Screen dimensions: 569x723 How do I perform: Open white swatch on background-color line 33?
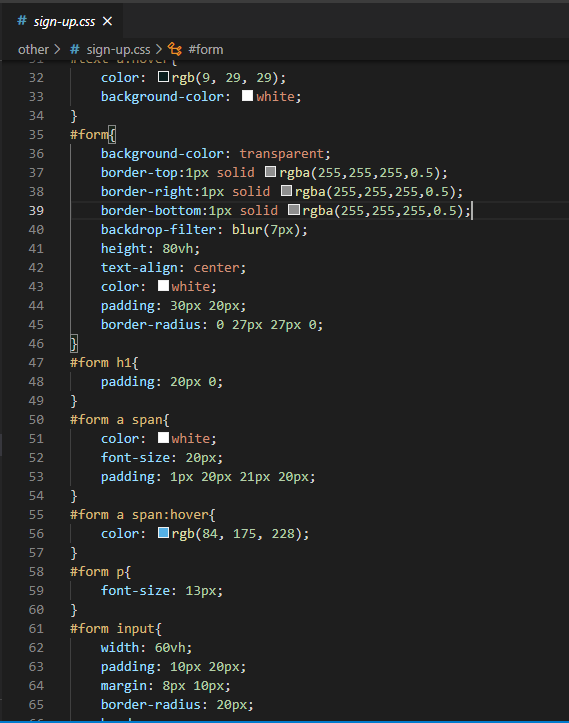point(248,95)
